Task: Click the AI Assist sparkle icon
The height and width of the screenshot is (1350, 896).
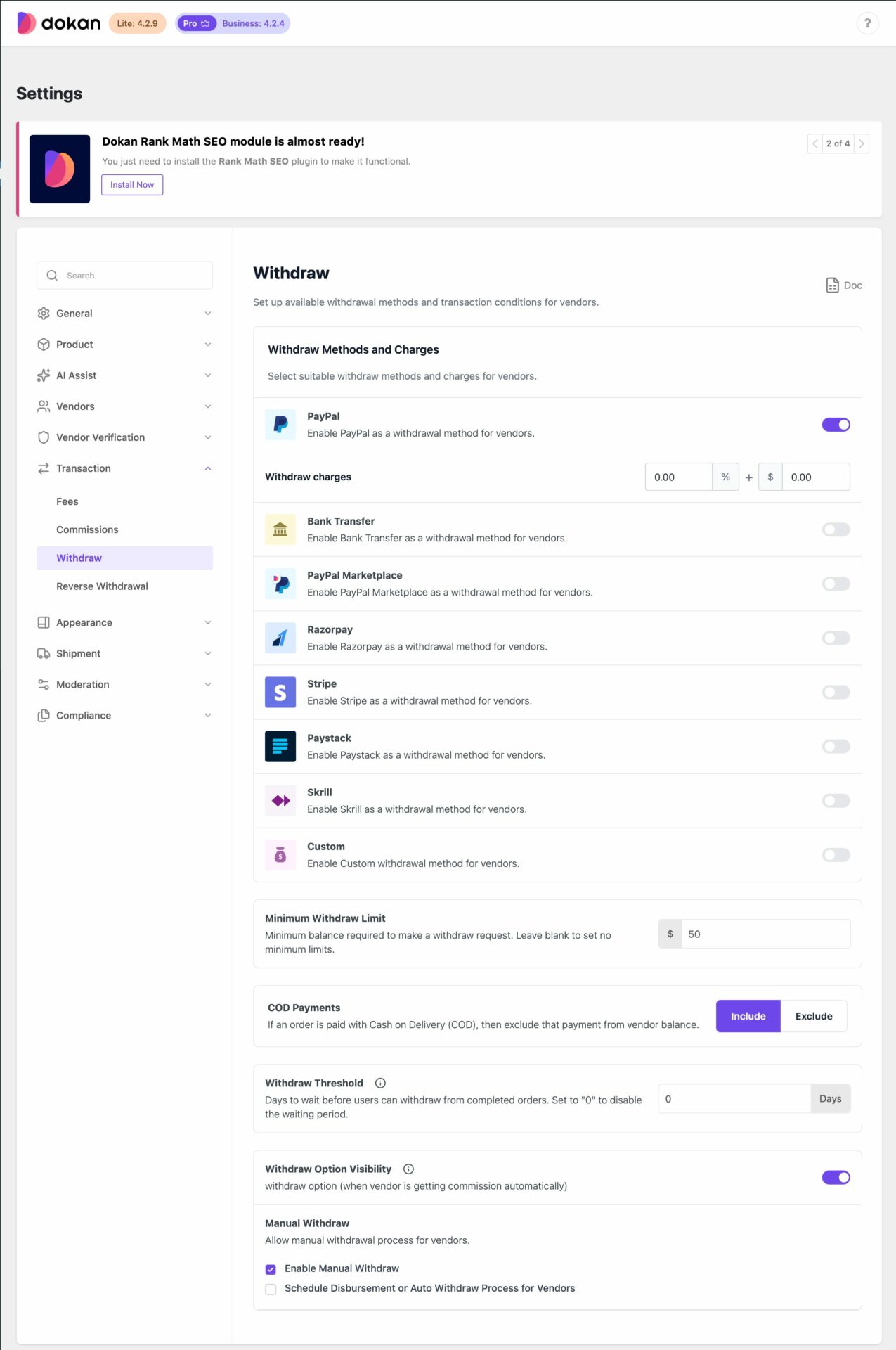Action: tap(44, 375)
